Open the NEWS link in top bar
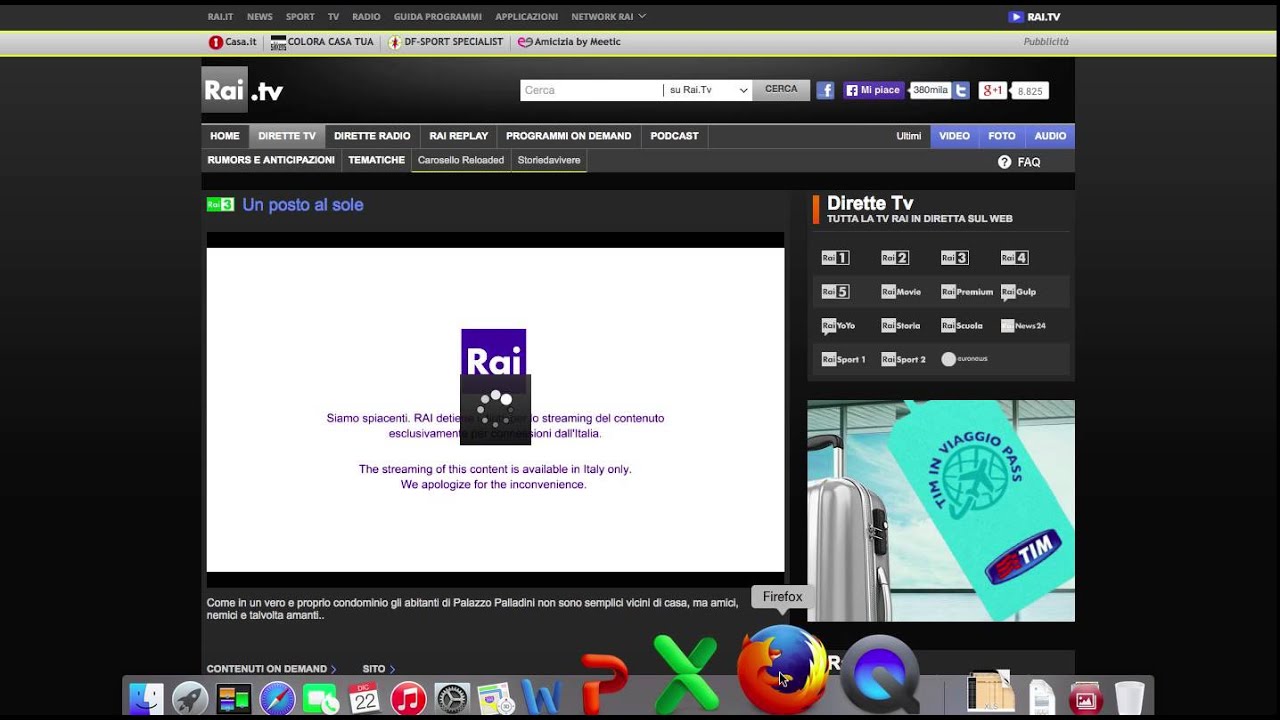 [260, 17]
